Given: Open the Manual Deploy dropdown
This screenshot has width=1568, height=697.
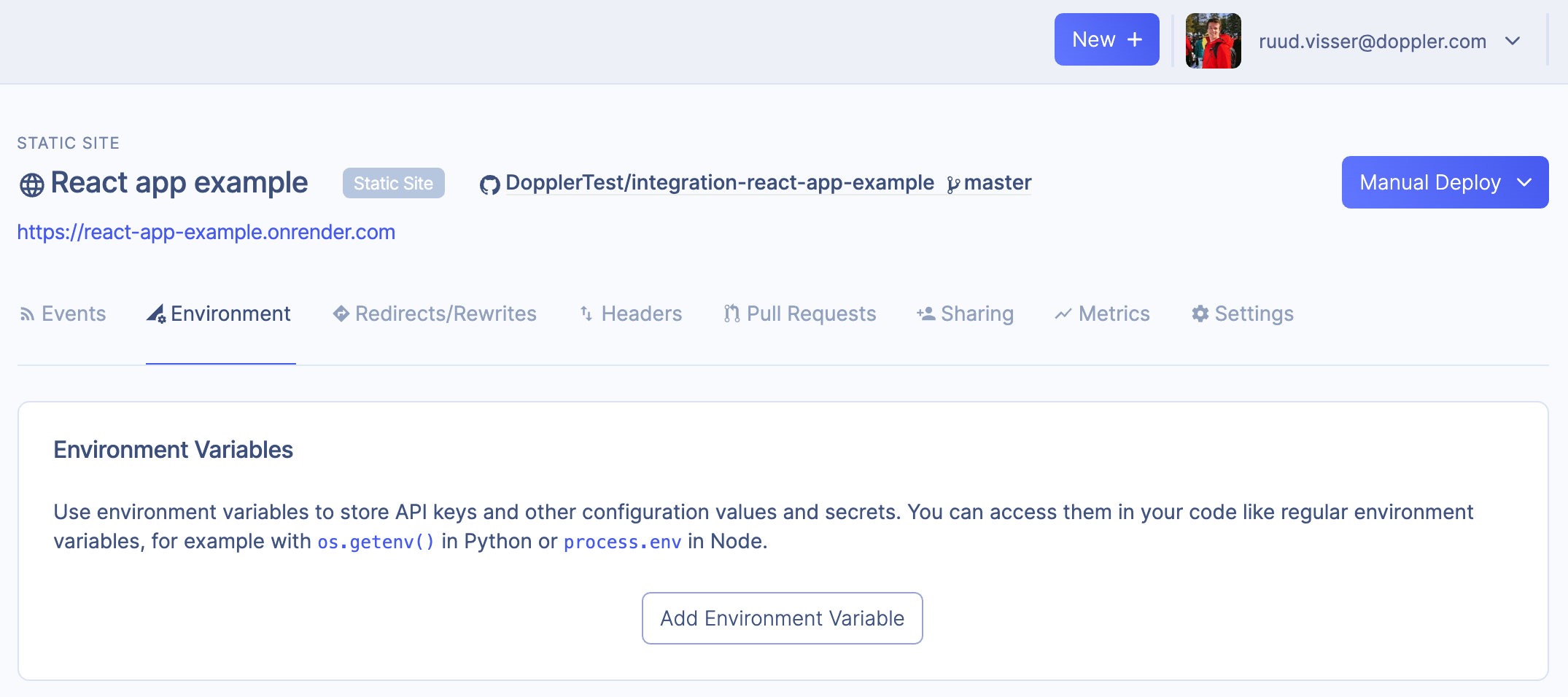Looking at the screenshot, I should [1445, 182].
